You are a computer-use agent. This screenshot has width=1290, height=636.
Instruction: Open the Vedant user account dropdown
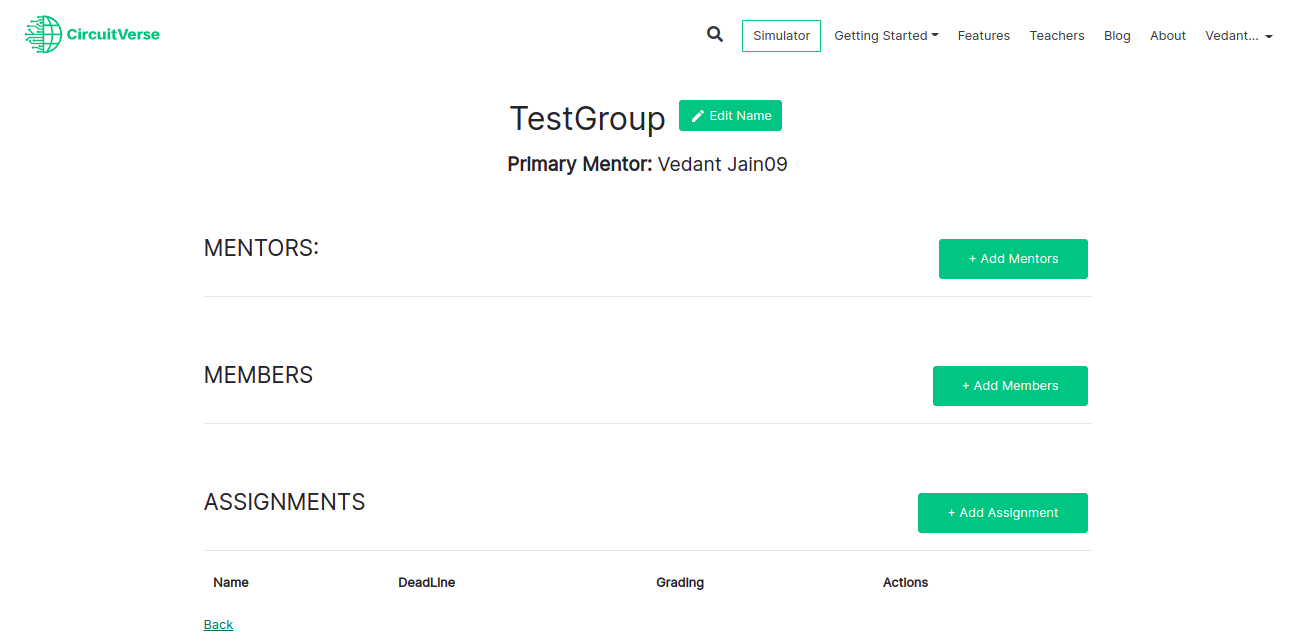1238,36
